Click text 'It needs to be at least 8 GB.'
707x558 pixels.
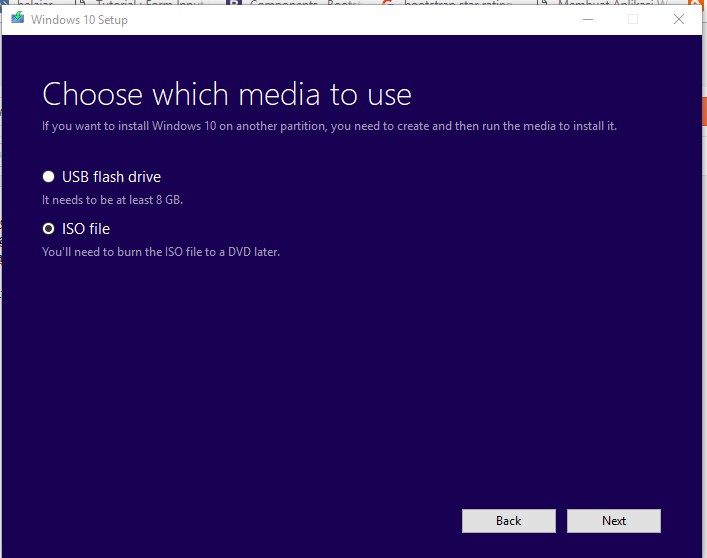click(x=112, y=200)
